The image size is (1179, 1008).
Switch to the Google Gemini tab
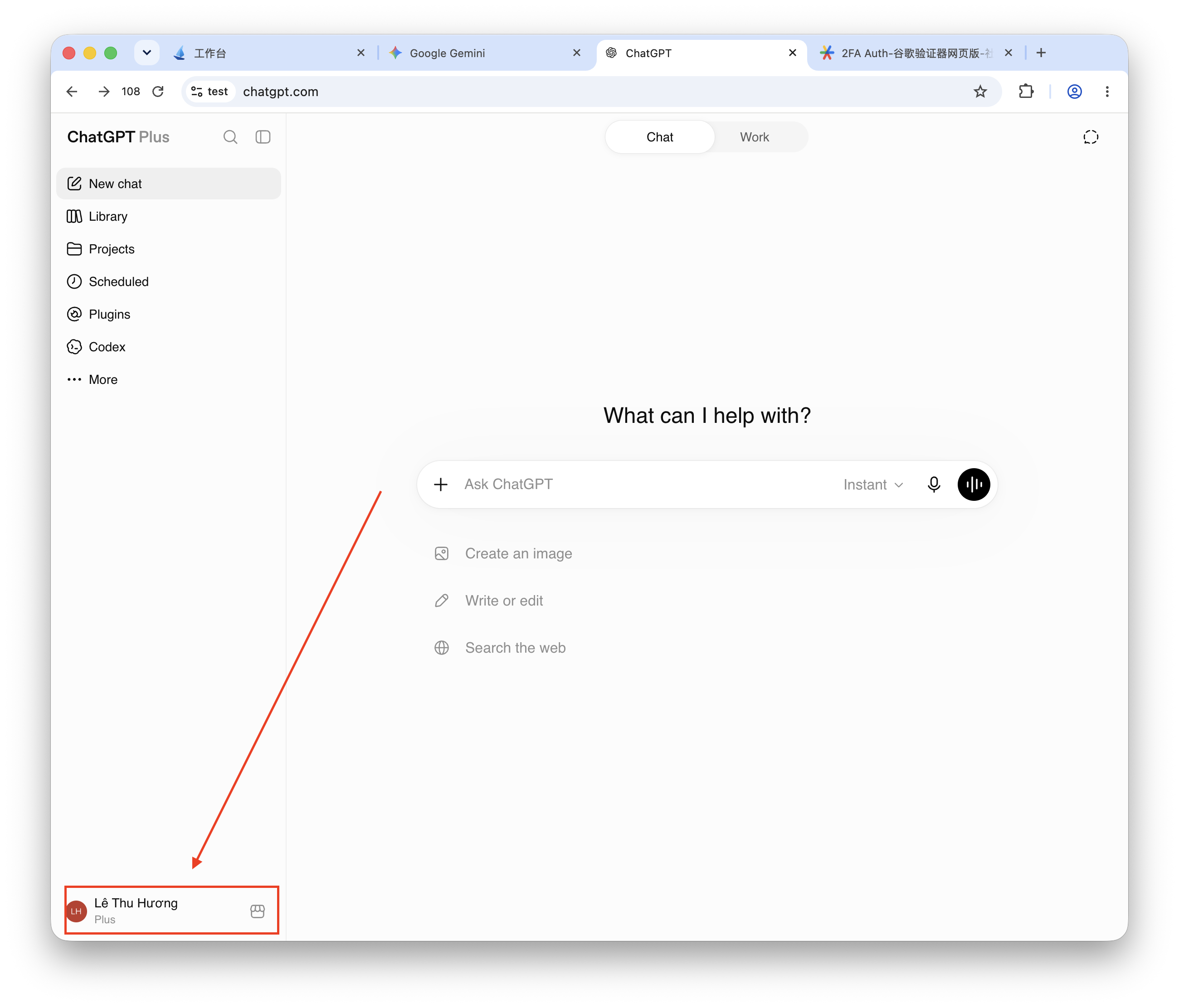(x=484, y=53)
